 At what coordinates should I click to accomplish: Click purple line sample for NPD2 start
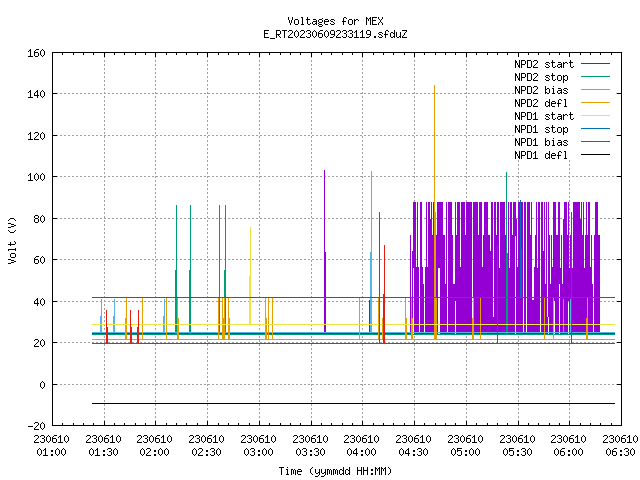pyautogui.click(x=596, y=64)
